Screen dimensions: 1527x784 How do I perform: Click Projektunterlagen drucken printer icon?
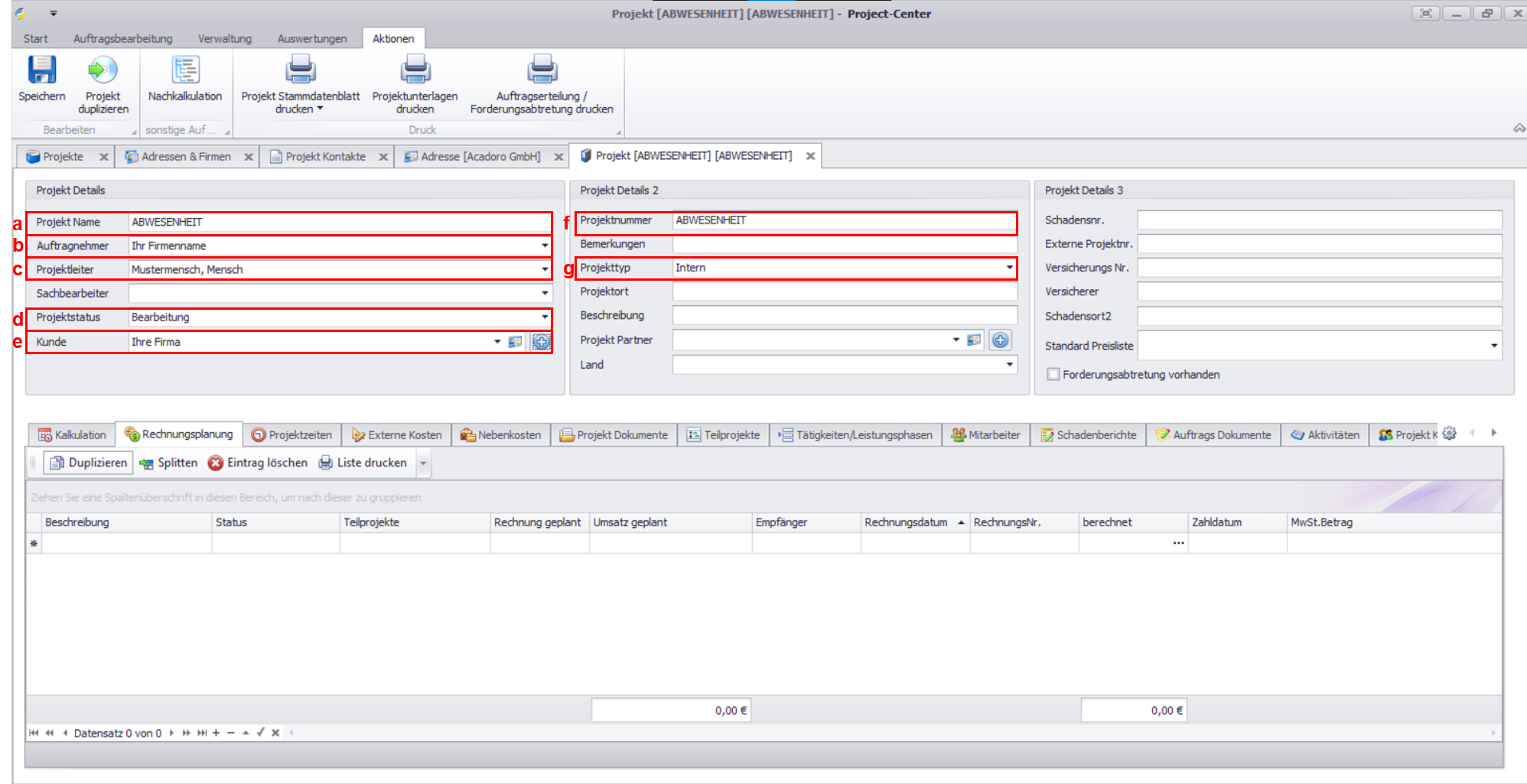click(415, 70)
